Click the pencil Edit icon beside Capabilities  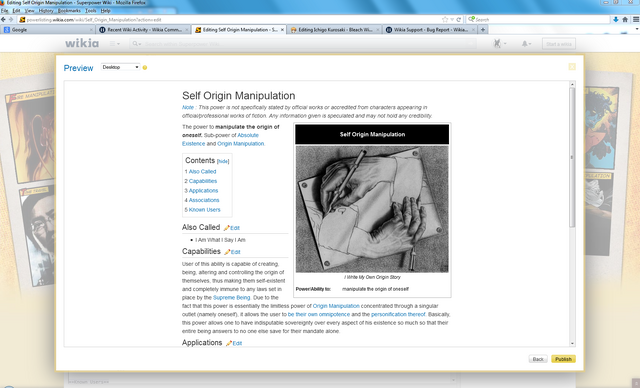[233, 252]
